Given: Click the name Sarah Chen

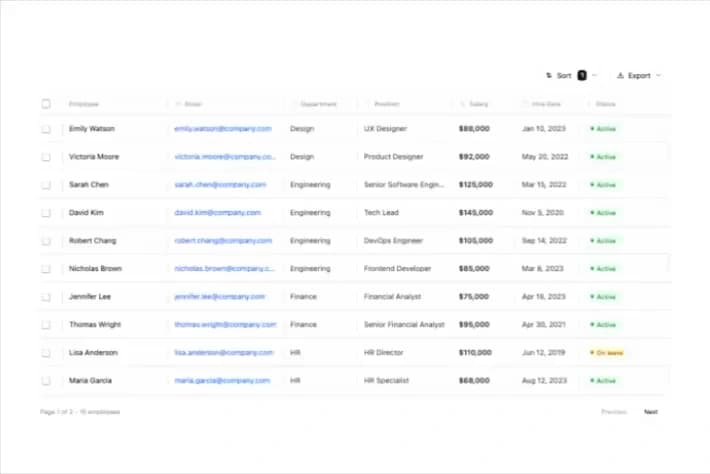Looking at the screenshot, I should 89,185.
